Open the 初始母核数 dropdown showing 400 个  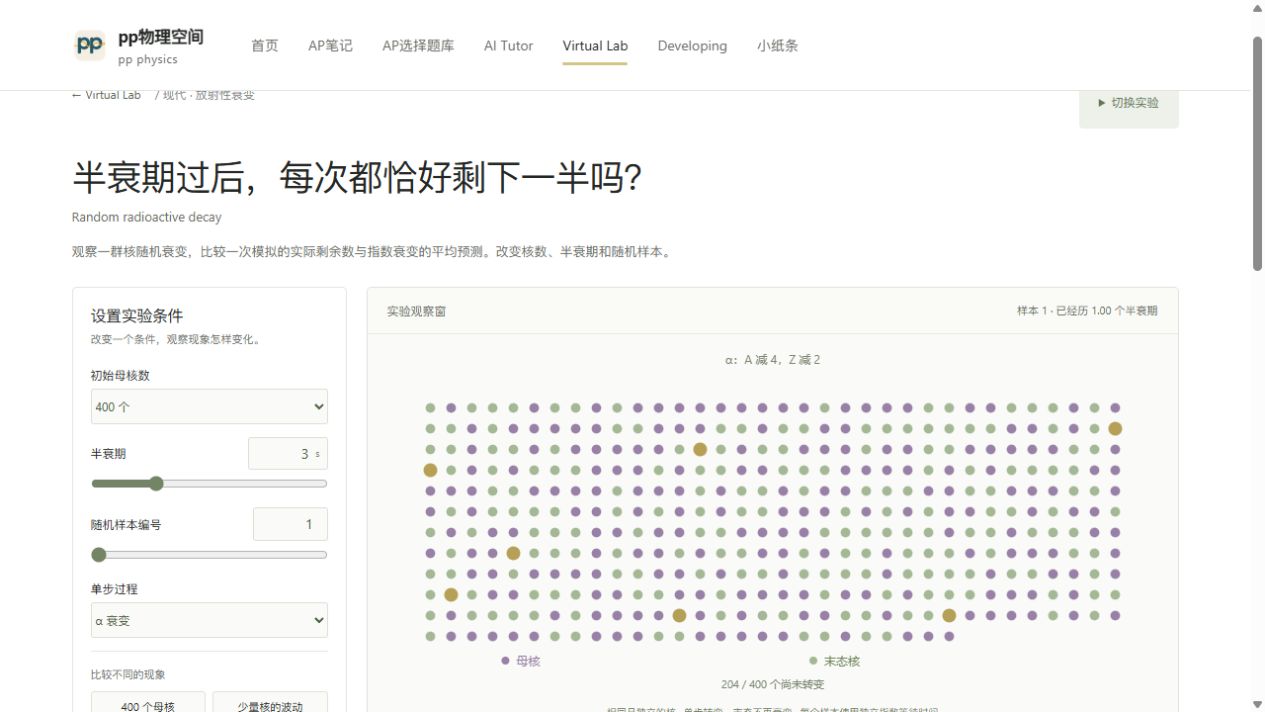[209, 407]
